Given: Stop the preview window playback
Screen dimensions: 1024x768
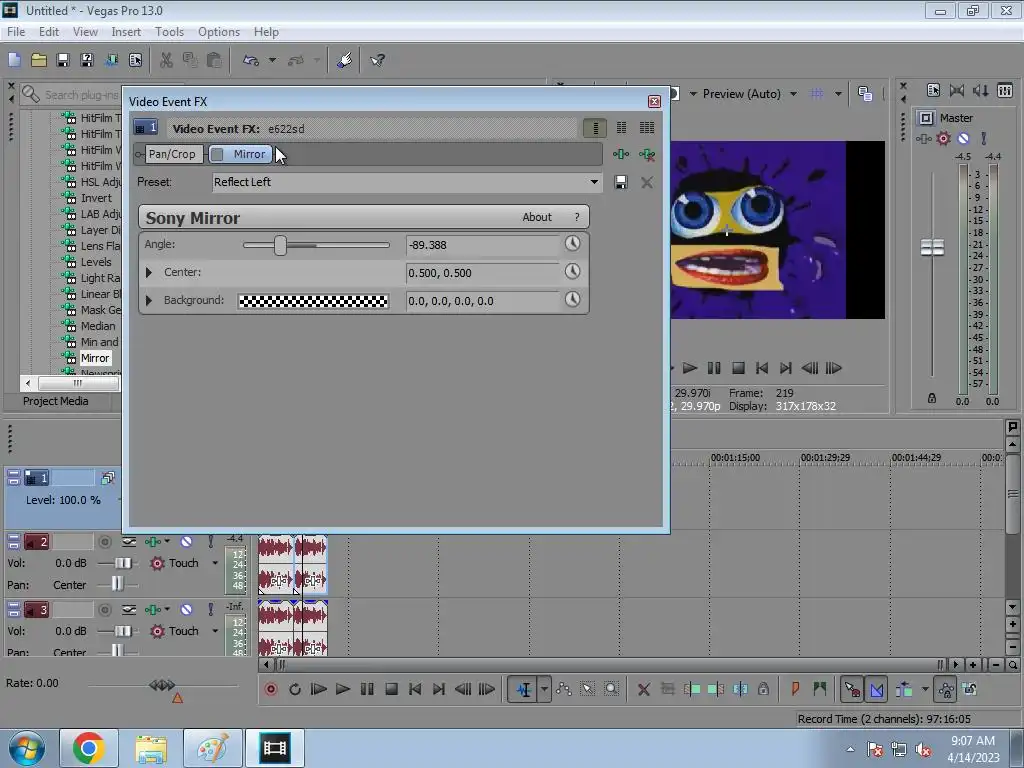Looking at the screenshot, I should (738, 368).
